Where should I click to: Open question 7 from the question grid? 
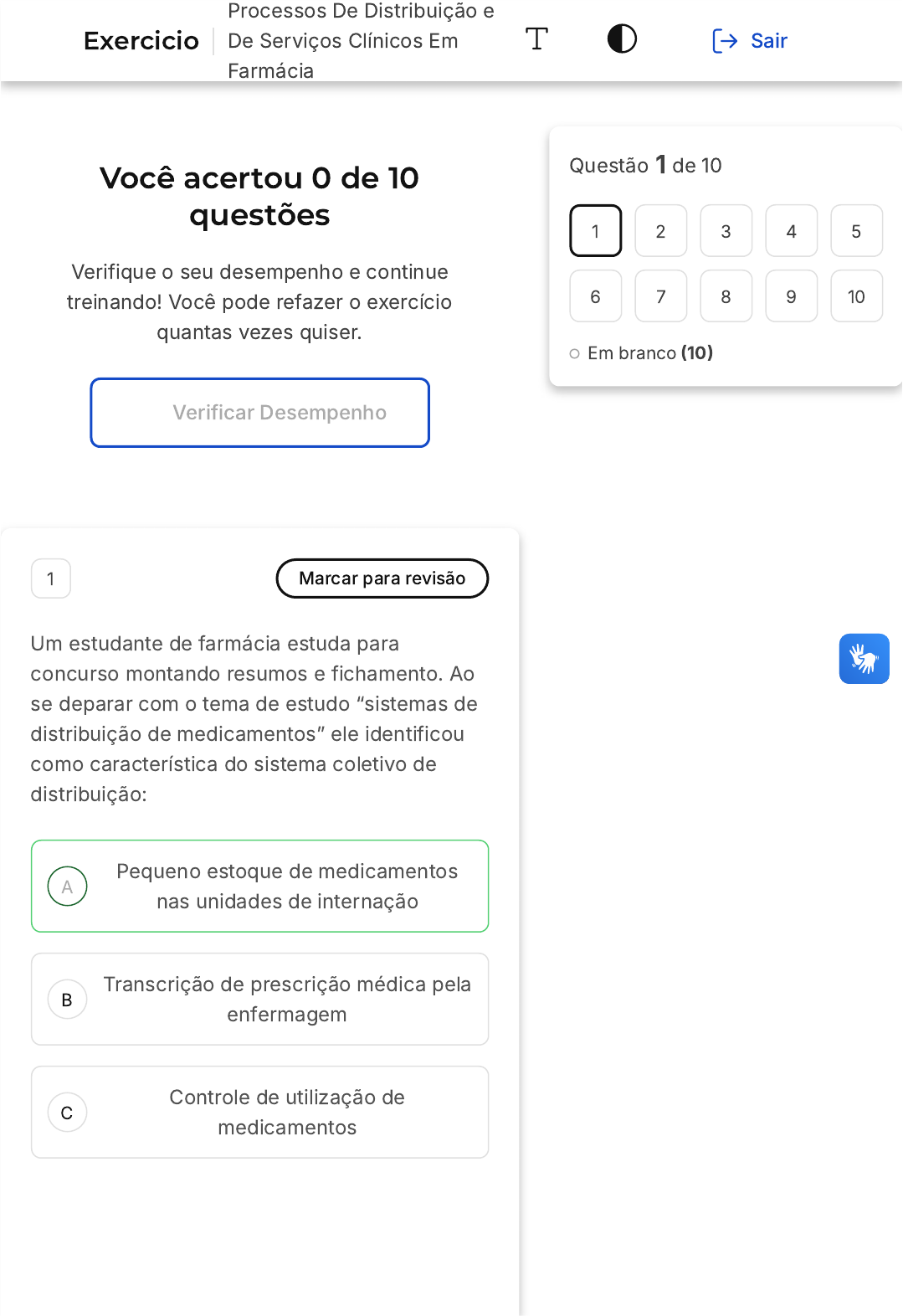click(x=660, y=296)
